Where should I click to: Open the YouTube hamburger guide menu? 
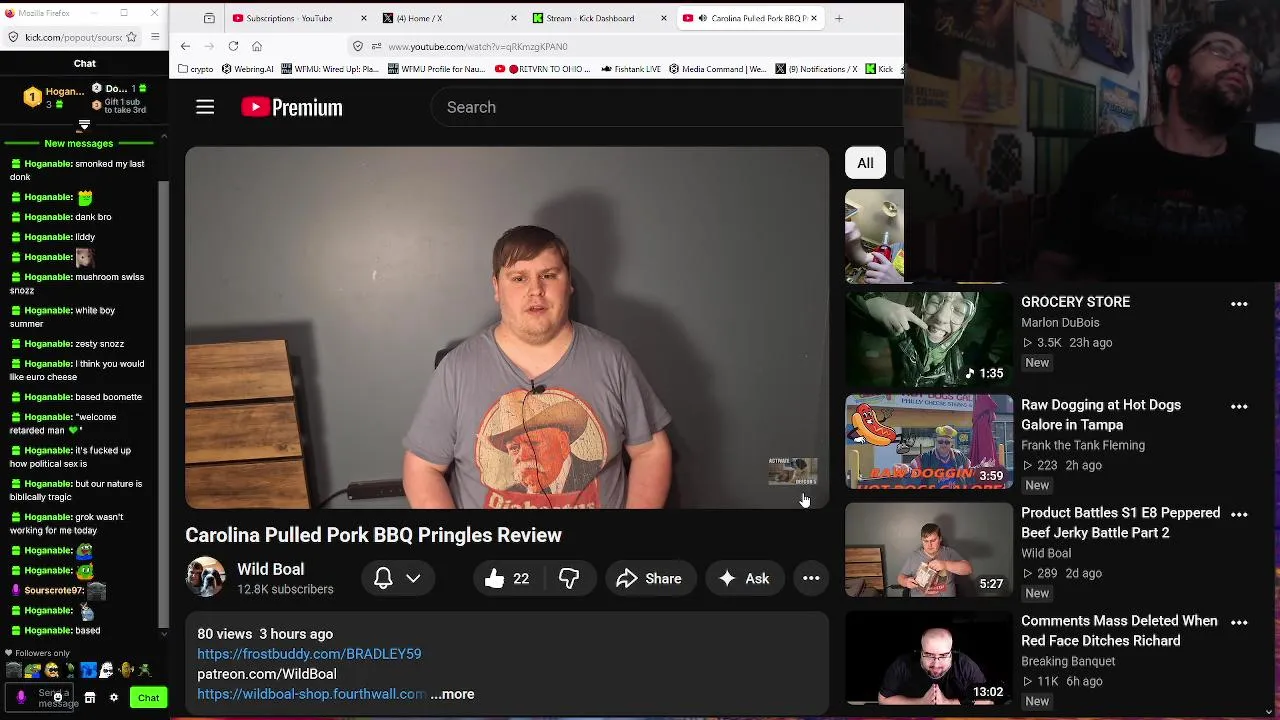[x=205, y=107]
